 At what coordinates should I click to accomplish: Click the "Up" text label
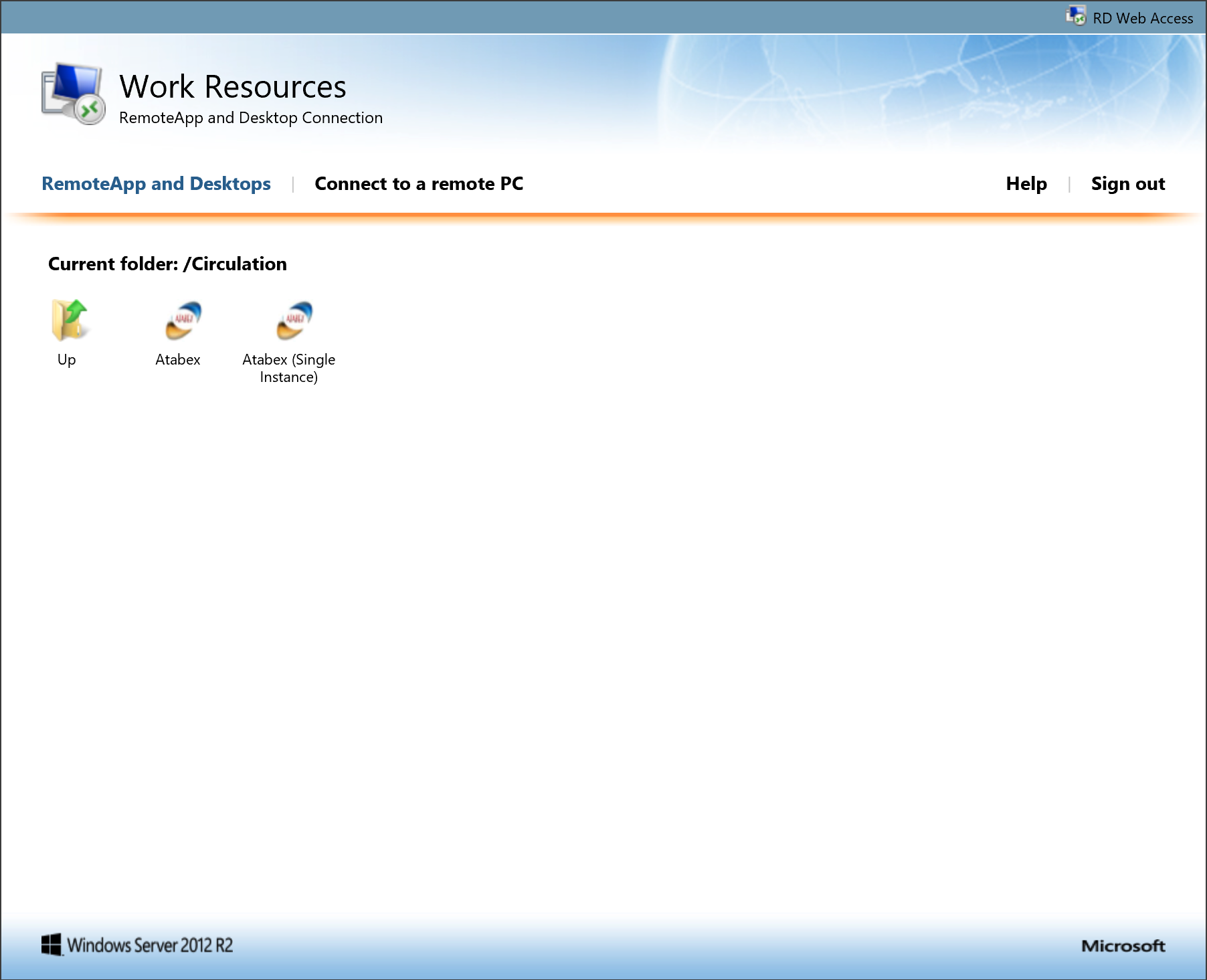66,360
